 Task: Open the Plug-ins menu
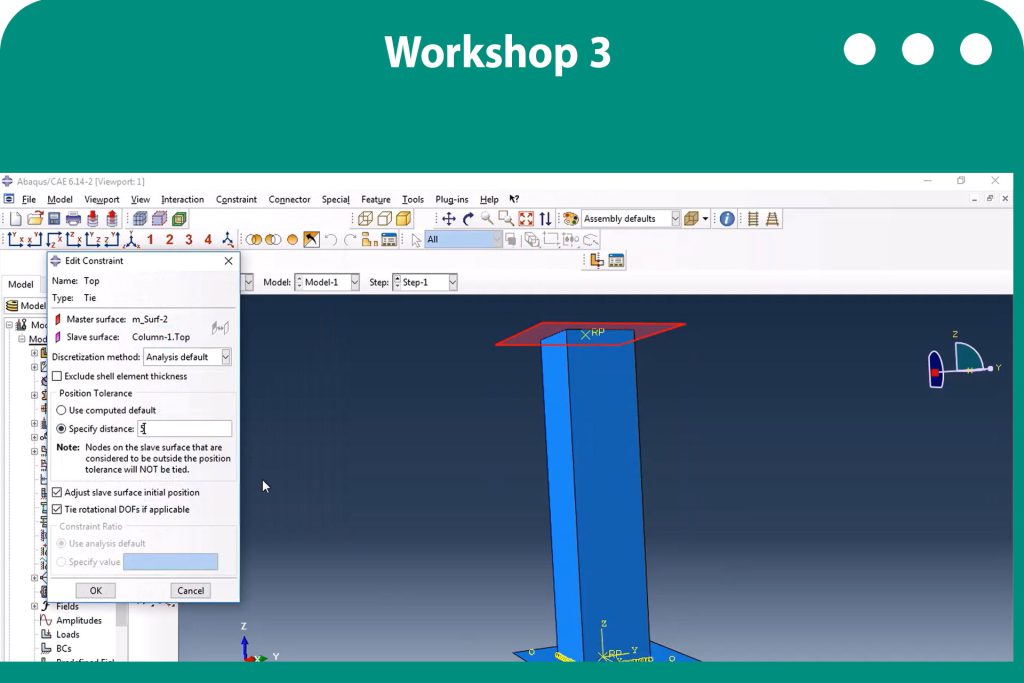tap(452, 199)
